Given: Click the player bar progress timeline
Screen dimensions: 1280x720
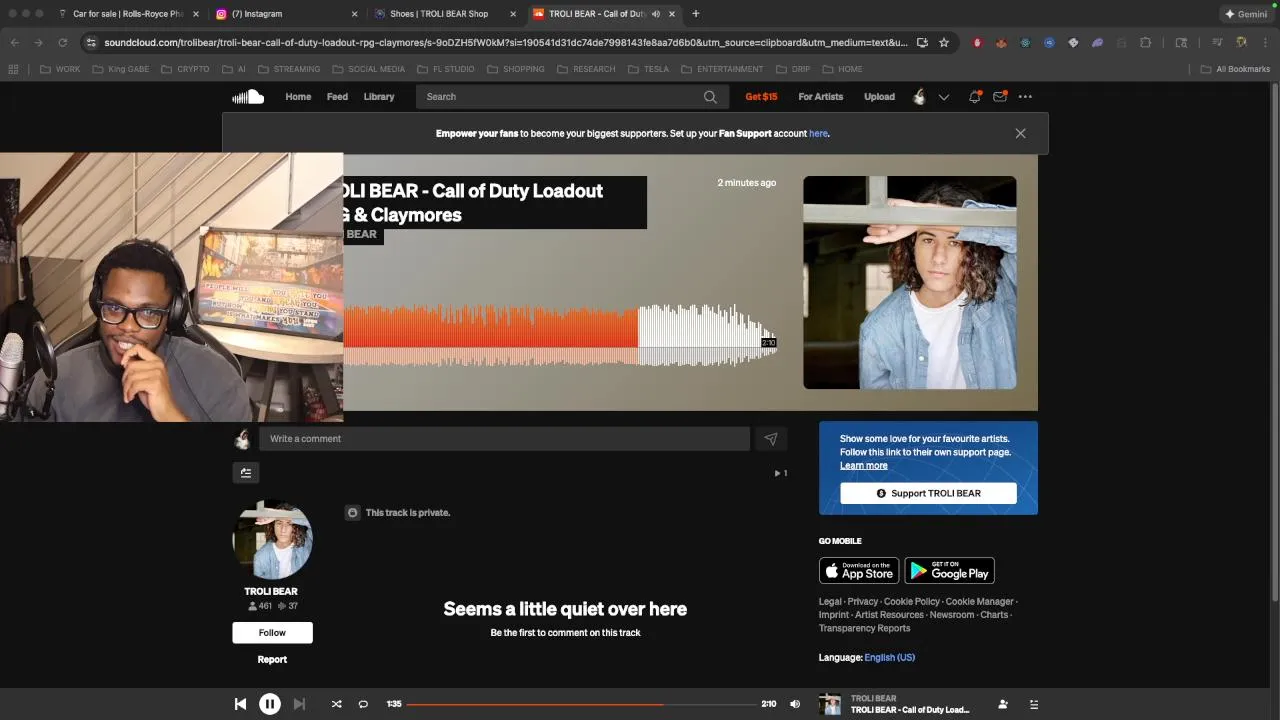Looking at the screenshot, I should [581, 704].
